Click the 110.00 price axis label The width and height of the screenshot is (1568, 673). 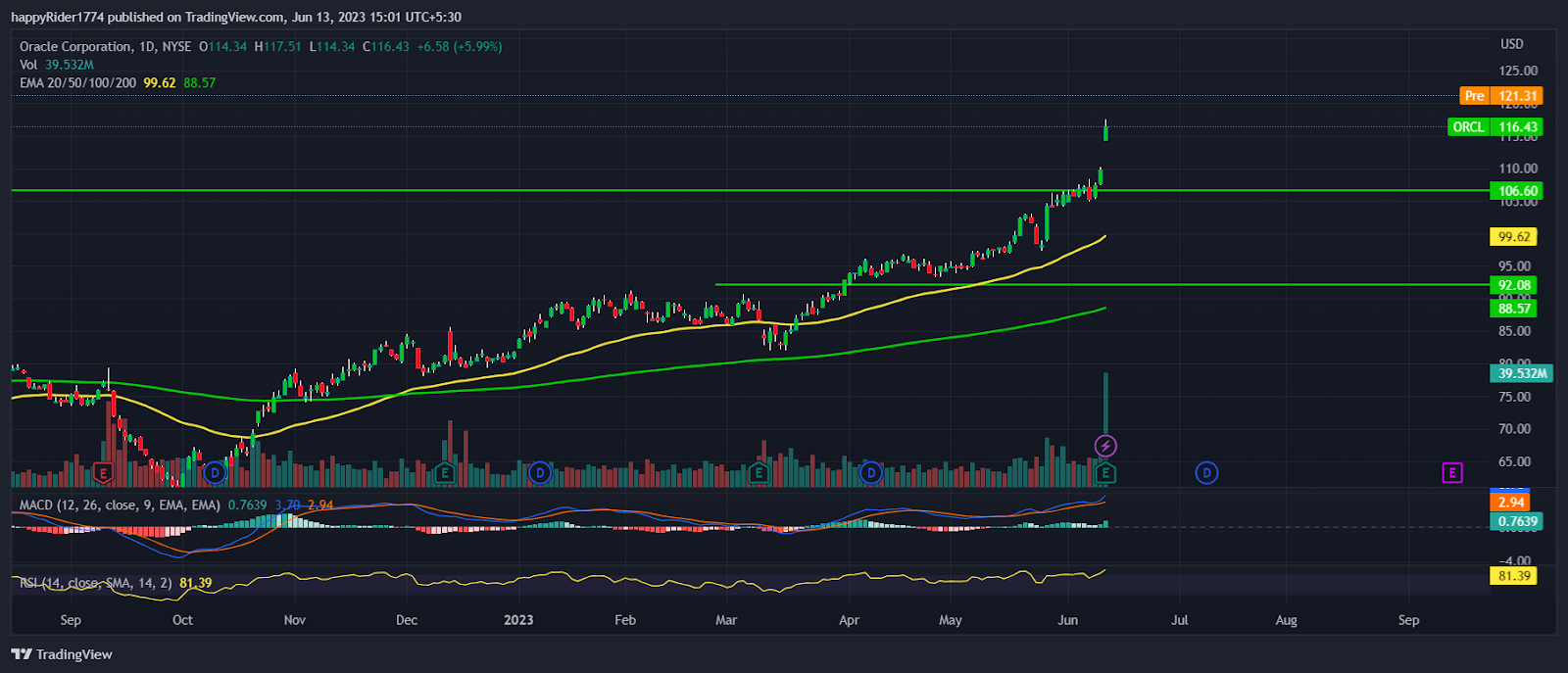pyautogui.click(x=1518, y=168)
